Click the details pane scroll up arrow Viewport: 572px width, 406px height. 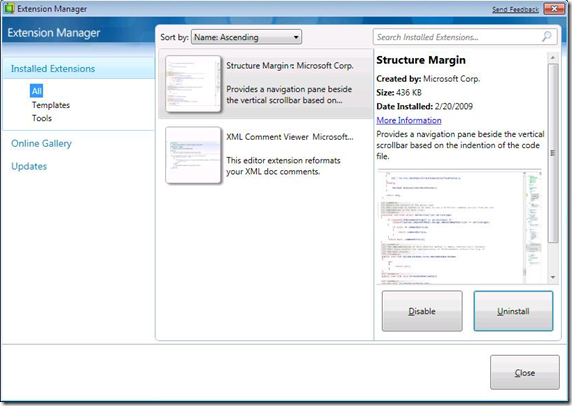(553, 57)
